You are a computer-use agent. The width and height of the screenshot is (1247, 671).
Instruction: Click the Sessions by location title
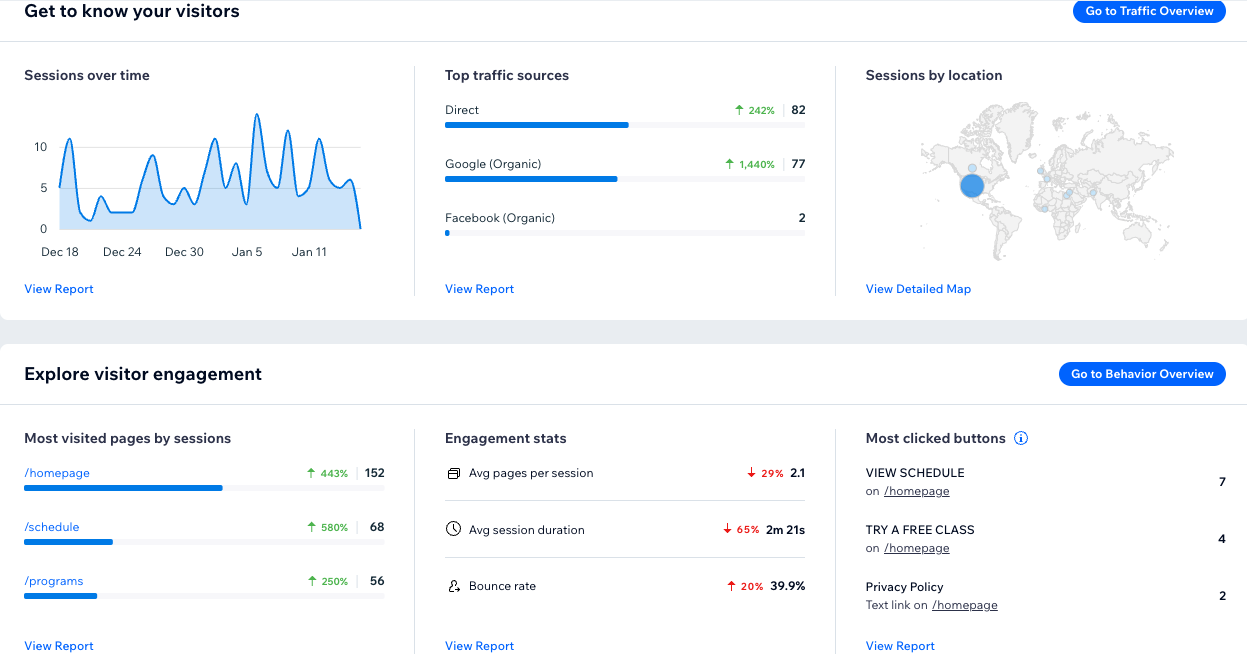coord(934,75)
